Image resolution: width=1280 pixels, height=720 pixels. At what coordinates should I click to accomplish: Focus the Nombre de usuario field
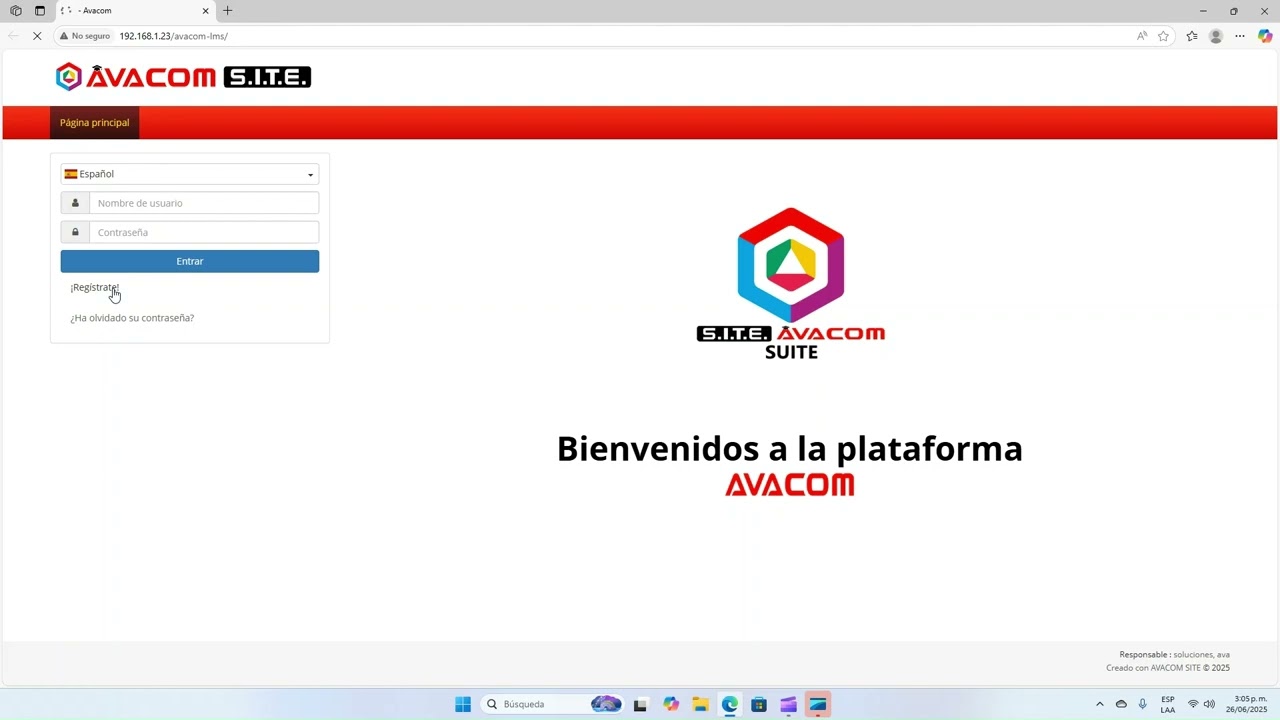click(204, 203)
